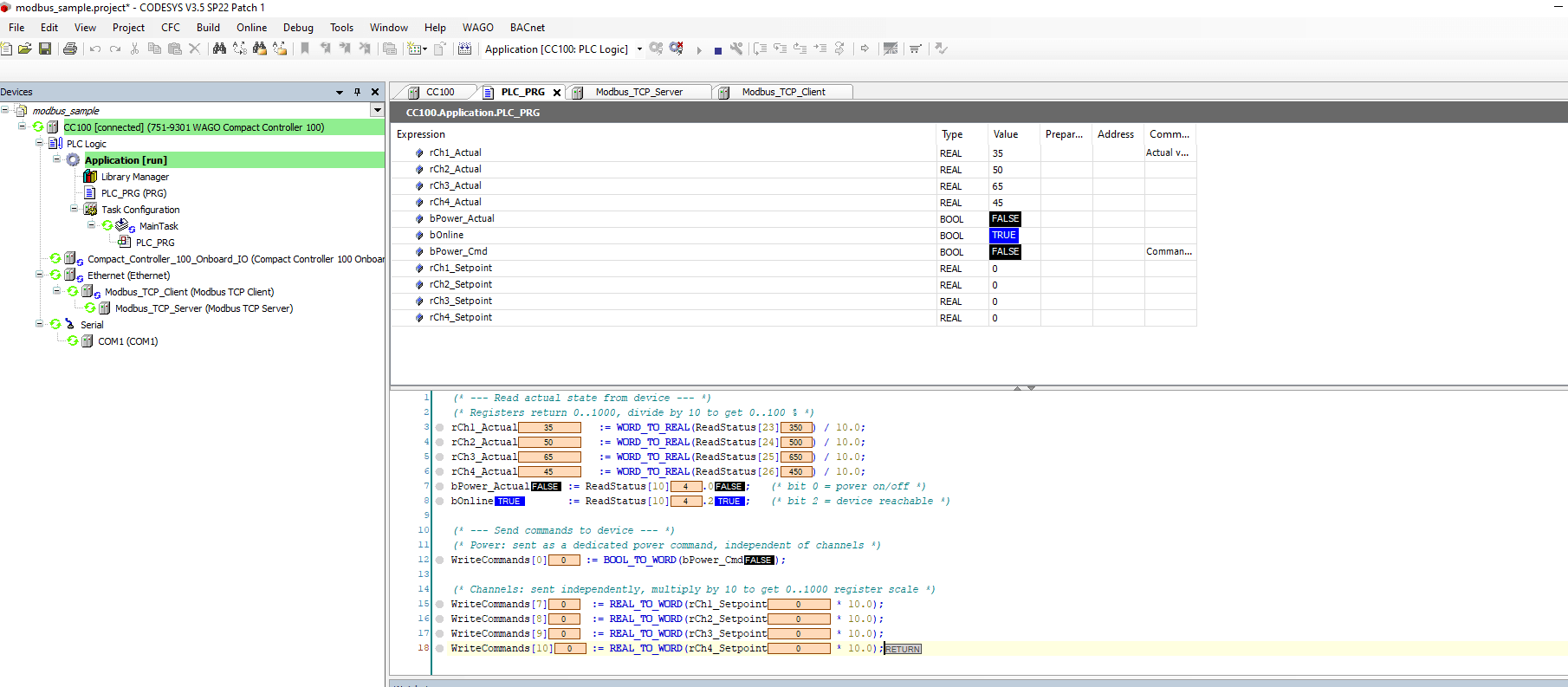Click Prepared value cell for rCh1_Setpoint
1568x687 pixels.
point(1066,269)
